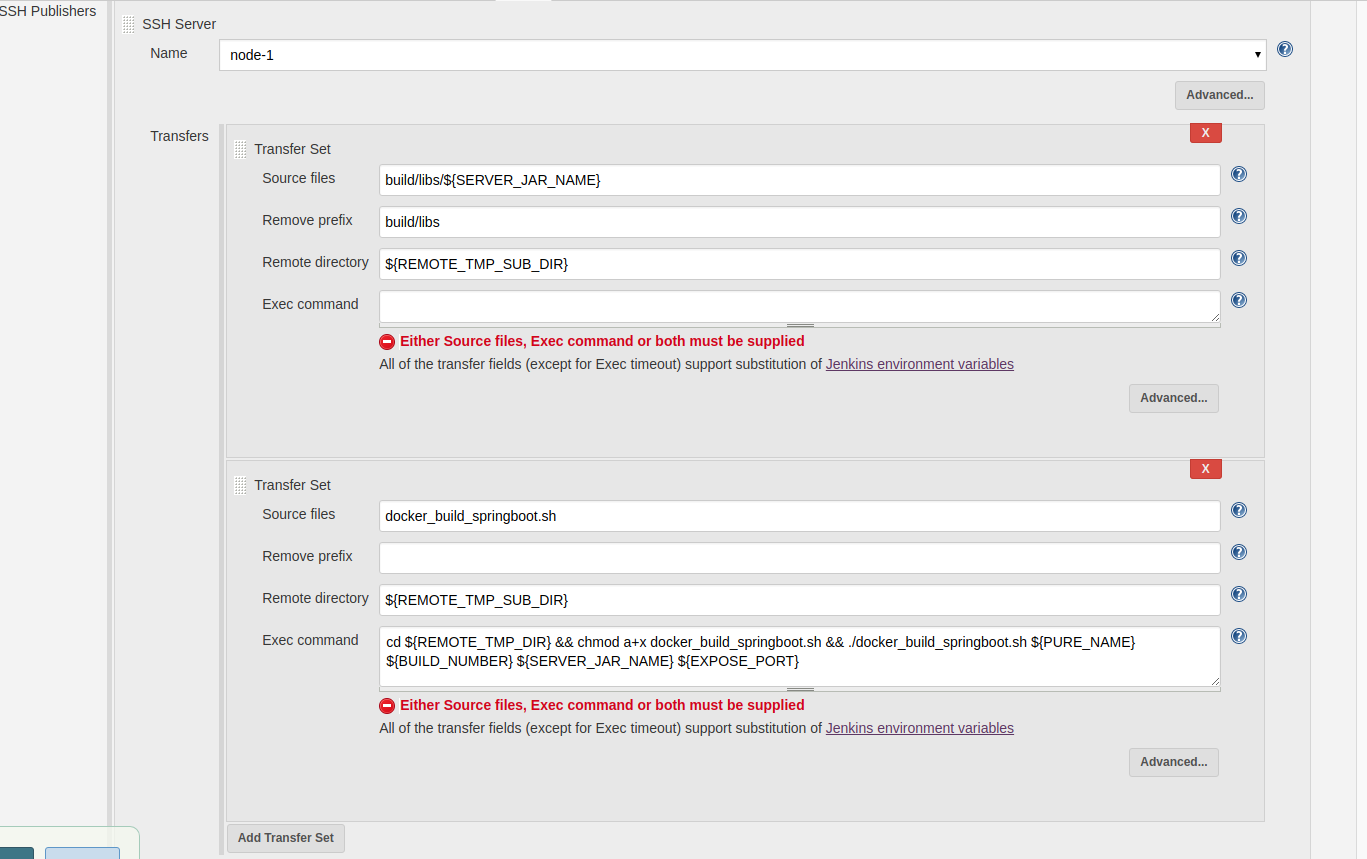The image size is (1367, 859).
Task: Click help icon next to the empty Exec command
Action: point(1238,300)
